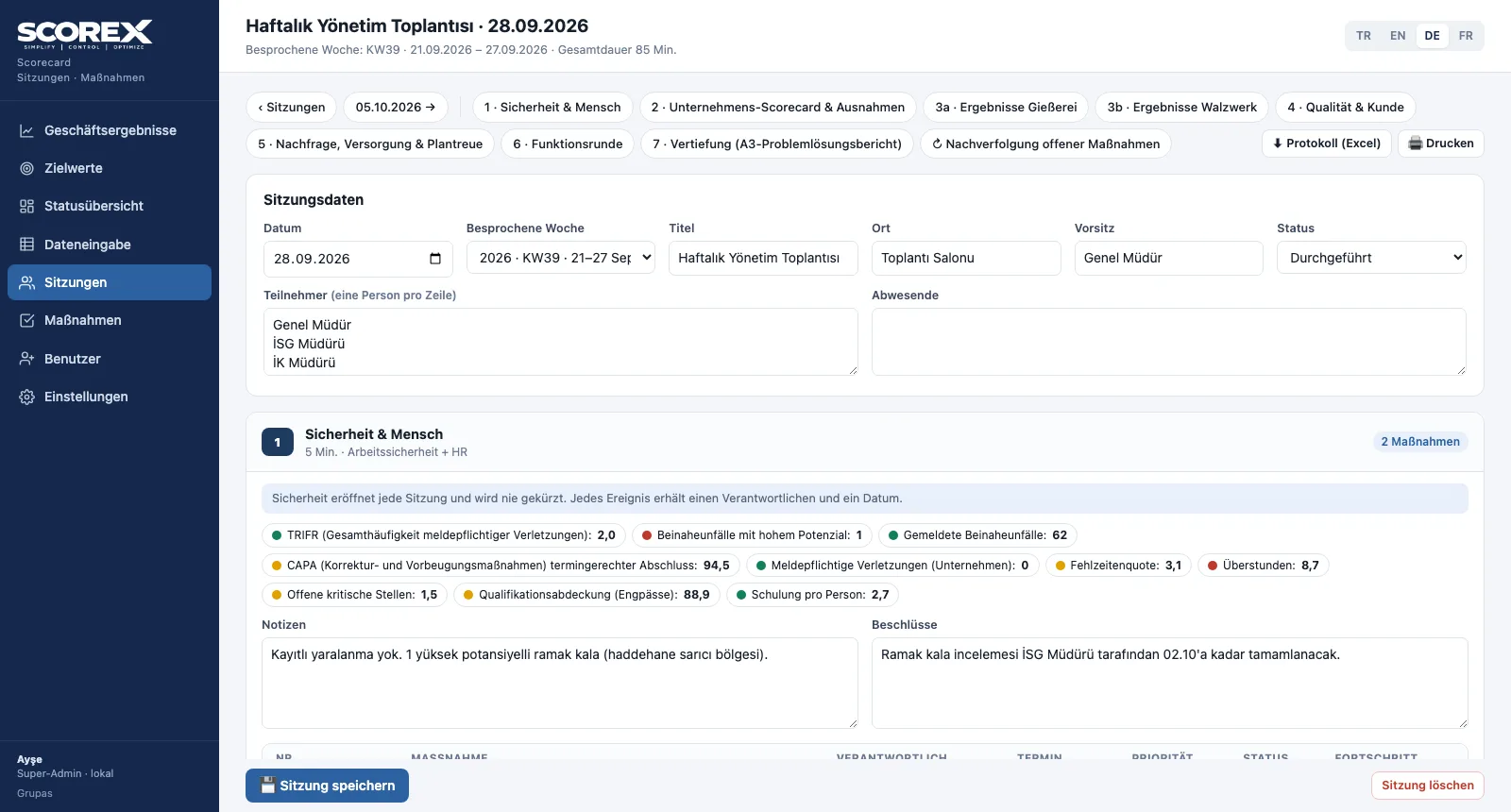Image resolution: width=1511 pixels, height=812 pixels.
Task: Click the Zielwerte target icon
Action: click(27, 168)
